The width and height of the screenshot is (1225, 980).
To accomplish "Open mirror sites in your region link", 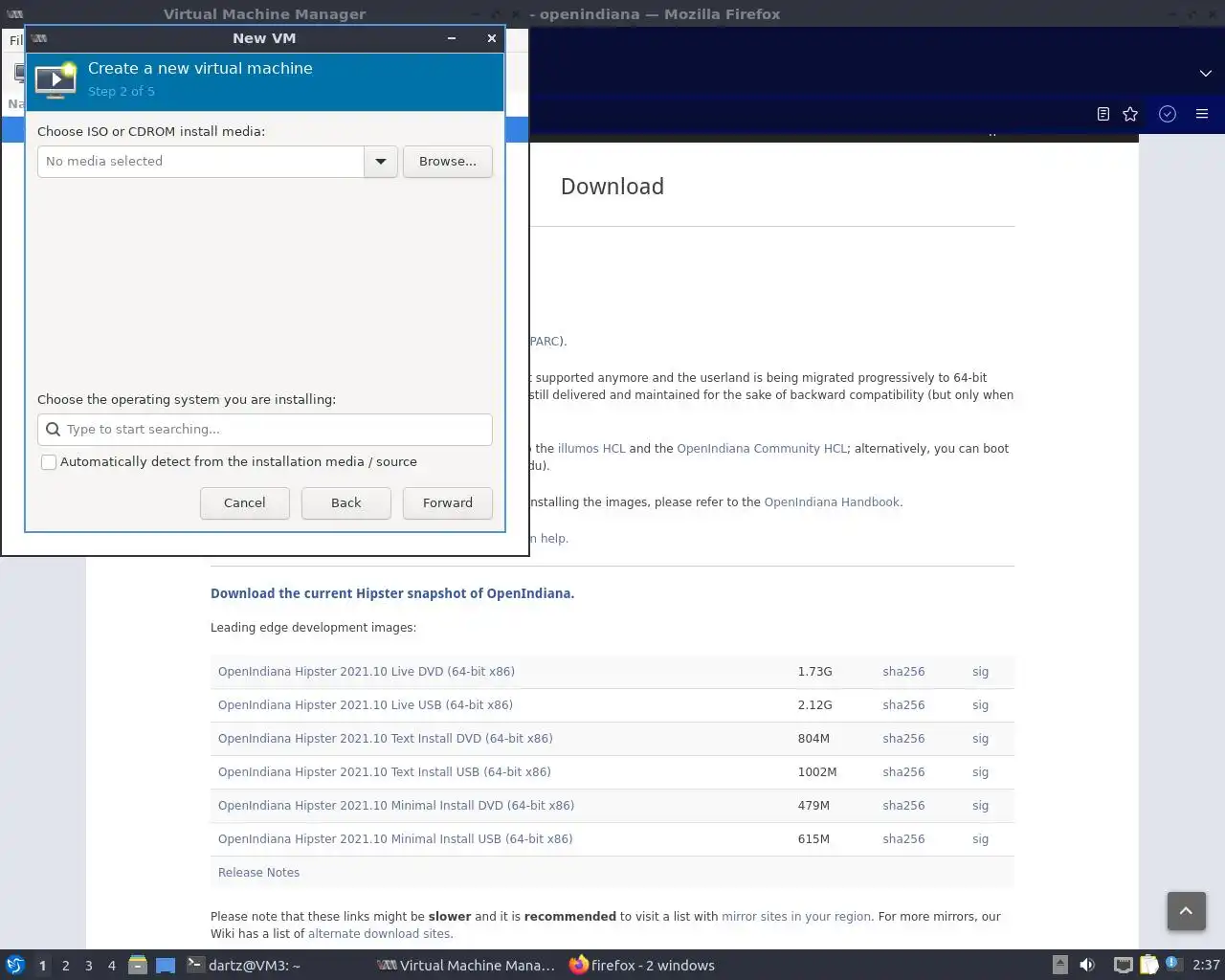I will point(796,917).
